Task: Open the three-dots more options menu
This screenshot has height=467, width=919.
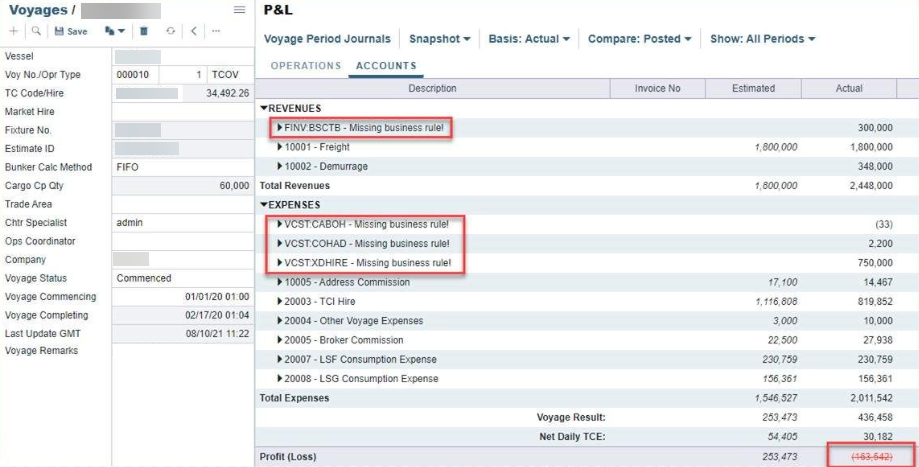Action: coord(217,31)
